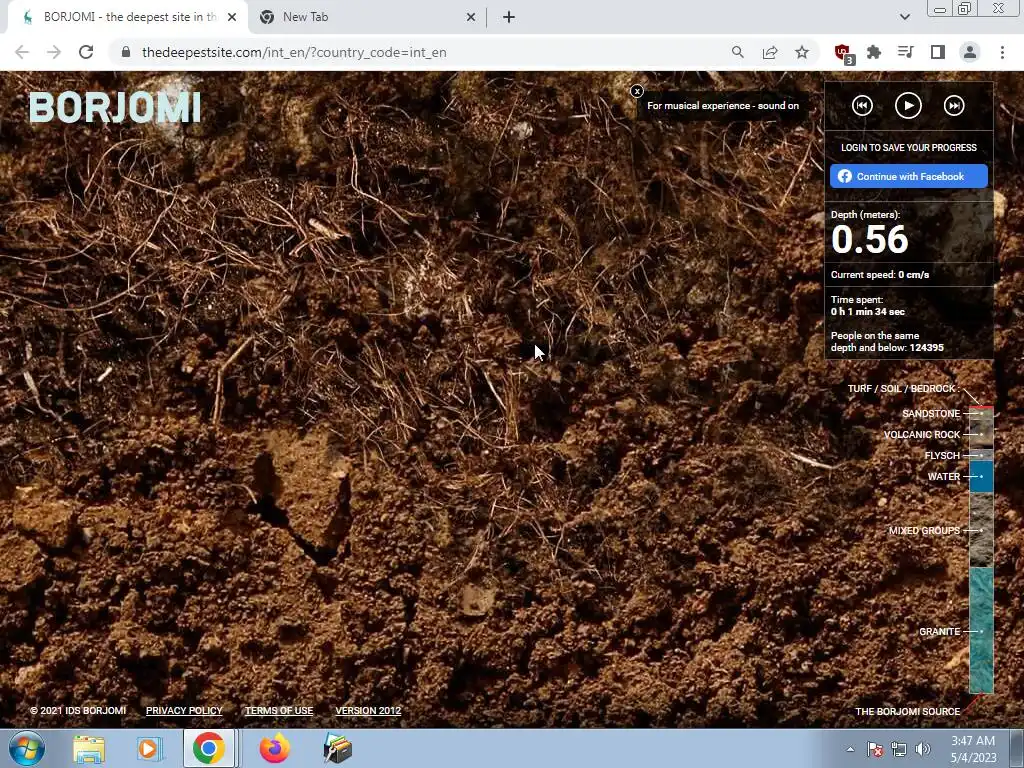
Task: Open the Version 2012 link
Action: [368, 711]
